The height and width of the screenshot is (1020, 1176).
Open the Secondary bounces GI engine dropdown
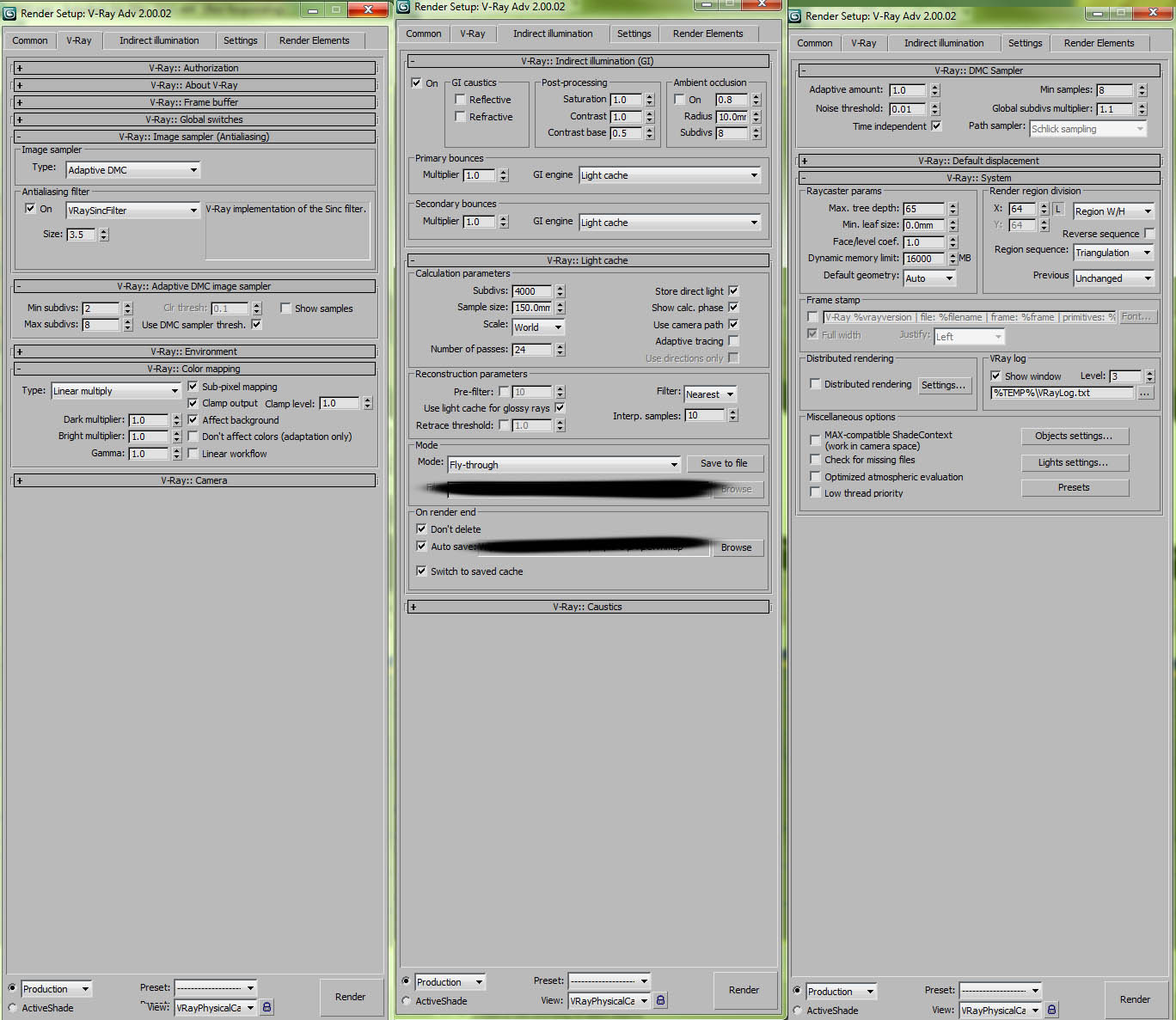click(670, 223)
